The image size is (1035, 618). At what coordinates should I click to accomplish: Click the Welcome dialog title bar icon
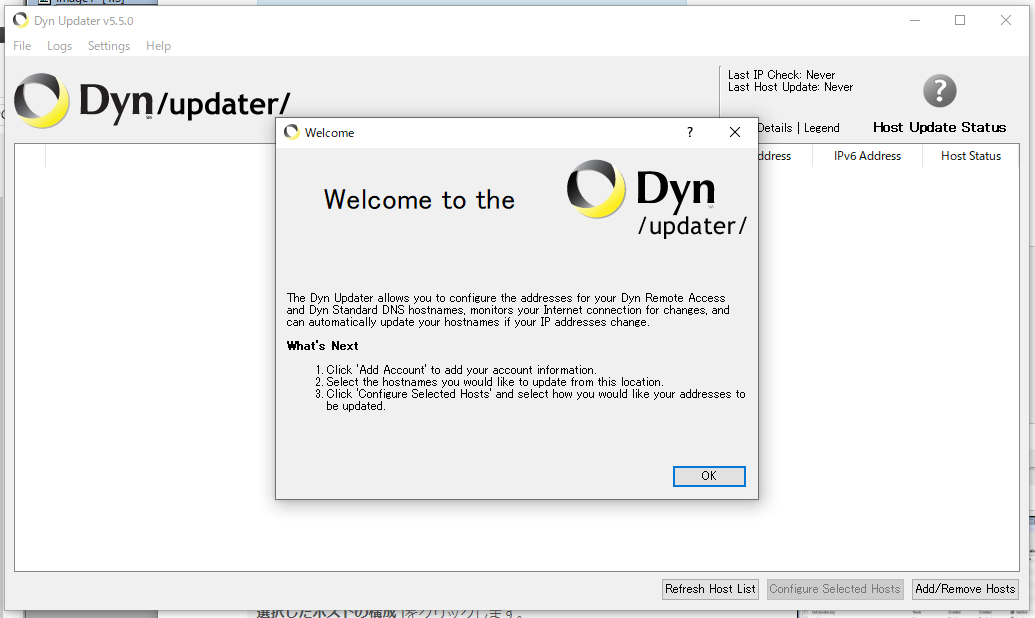click(x=292, y=132)
